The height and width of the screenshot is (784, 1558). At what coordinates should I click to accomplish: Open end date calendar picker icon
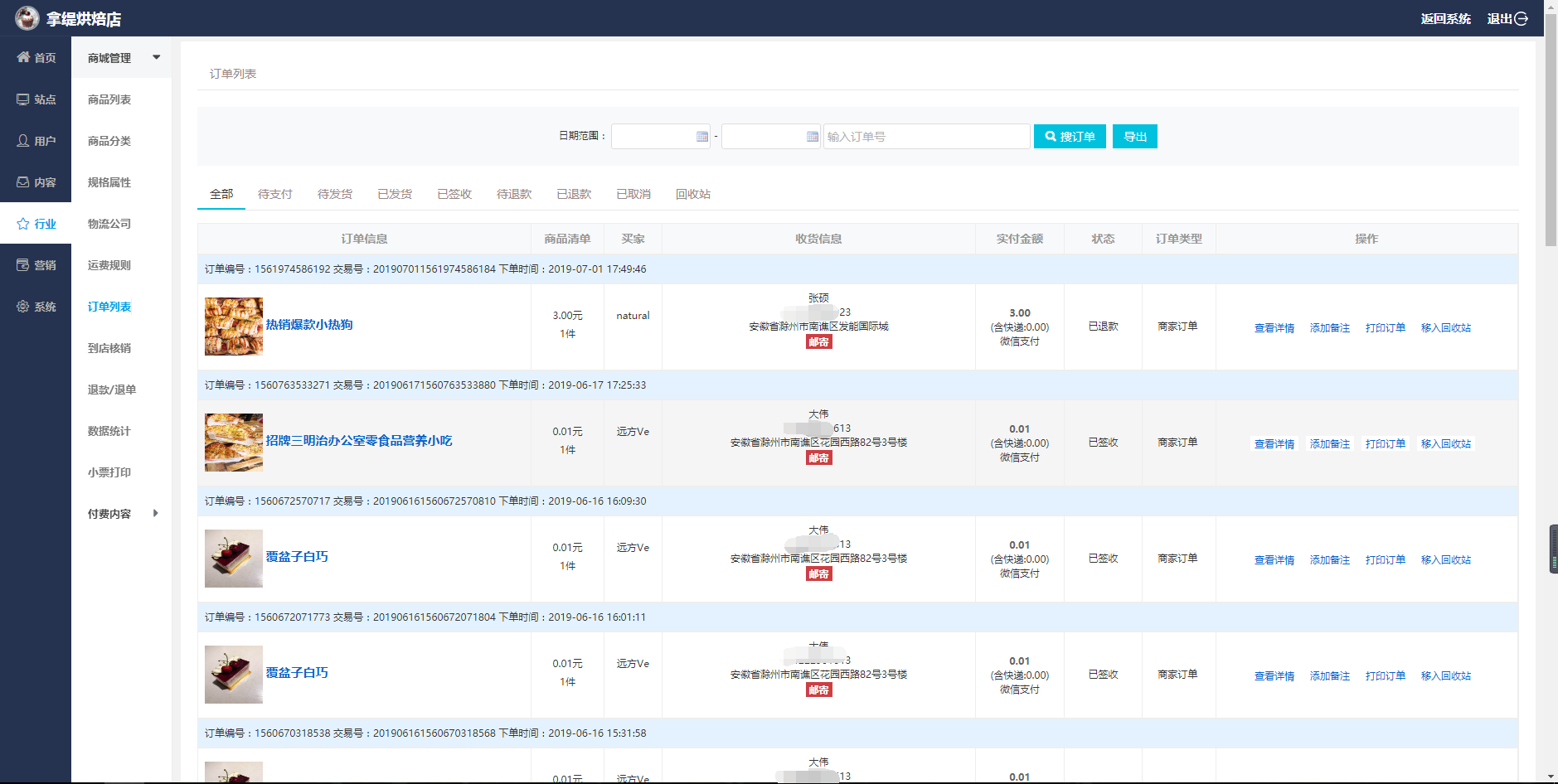tap(813, 137)
